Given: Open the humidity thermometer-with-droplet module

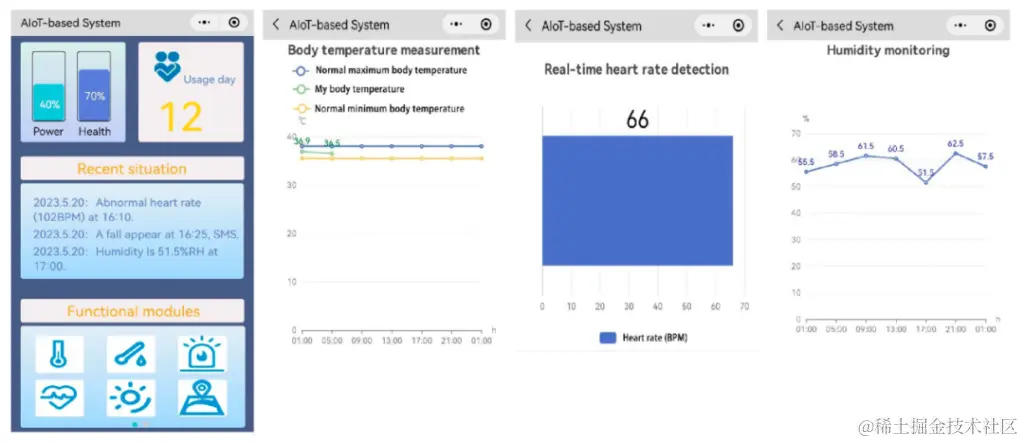Looking at the screenshot, I should (x=131, y=354).
